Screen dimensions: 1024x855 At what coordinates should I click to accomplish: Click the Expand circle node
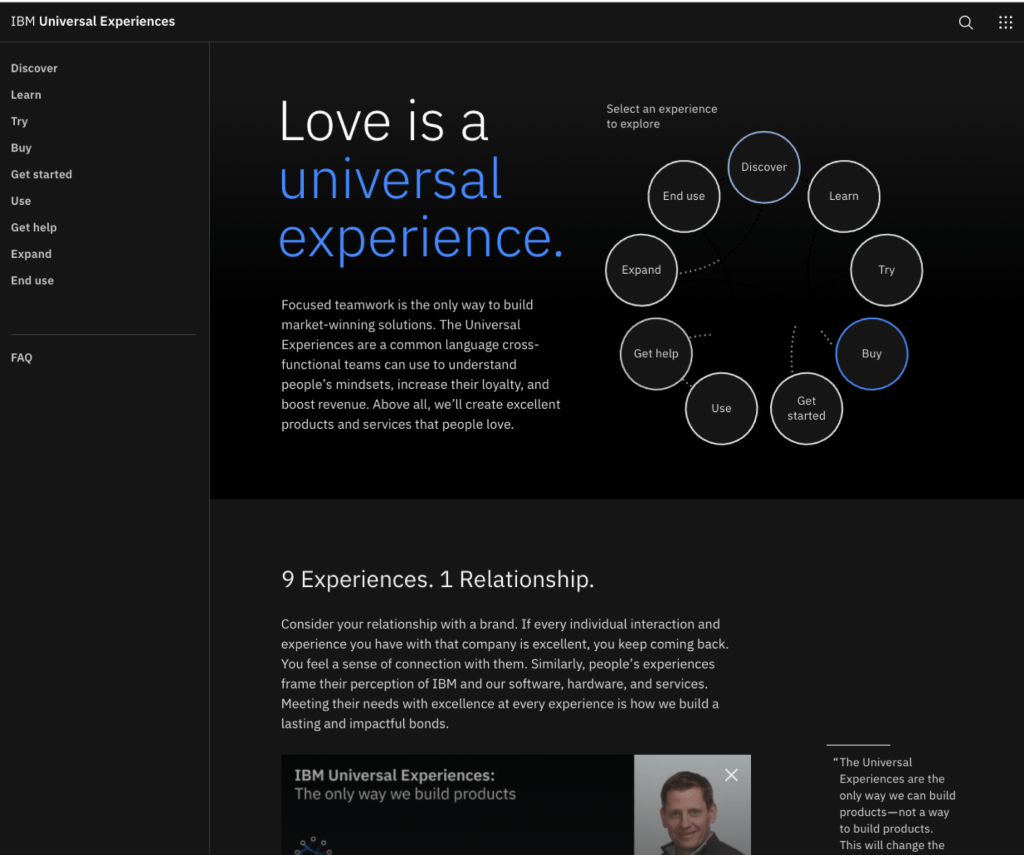click(641, 270)
